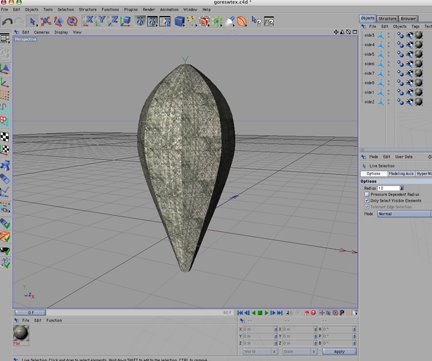Click the Apply button in coordinates
Screen dimensions: 432x361
(339, 351)
